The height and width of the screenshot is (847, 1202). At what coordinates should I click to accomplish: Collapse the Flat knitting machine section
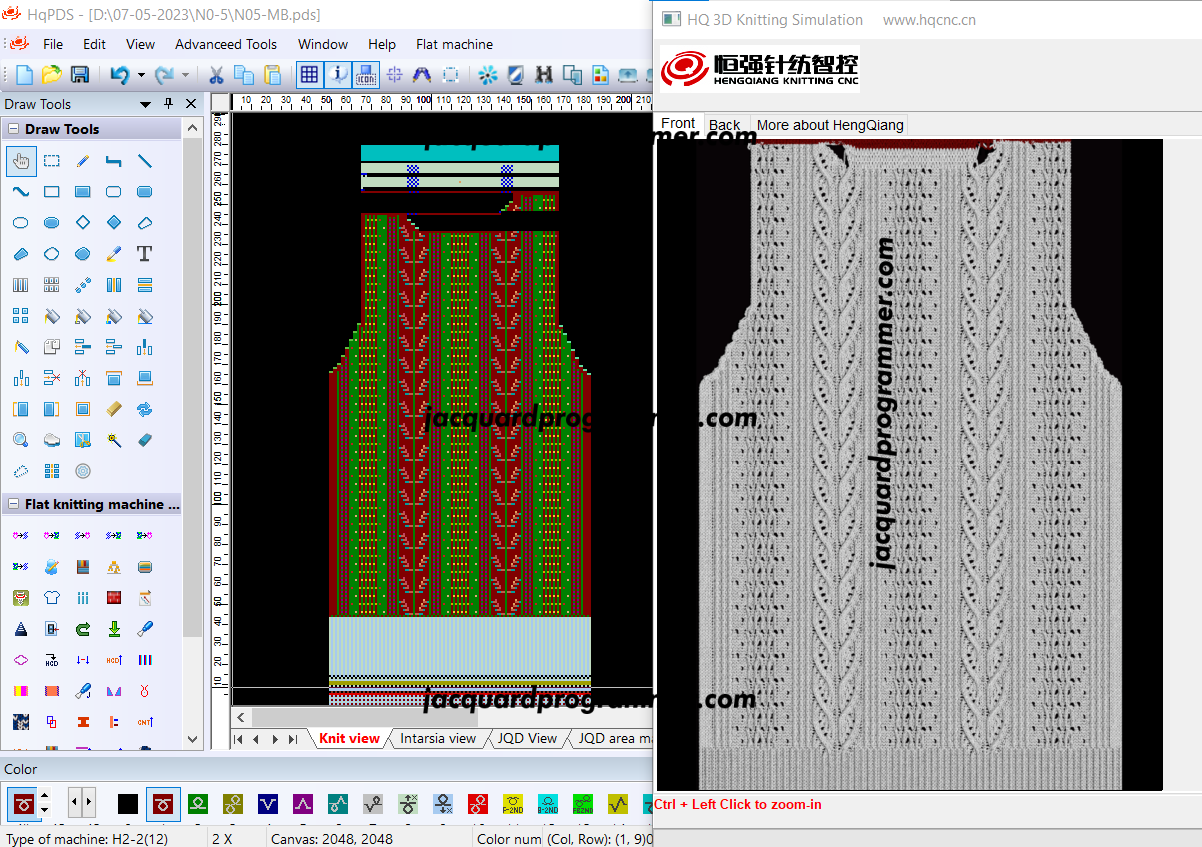pos(14,505)
